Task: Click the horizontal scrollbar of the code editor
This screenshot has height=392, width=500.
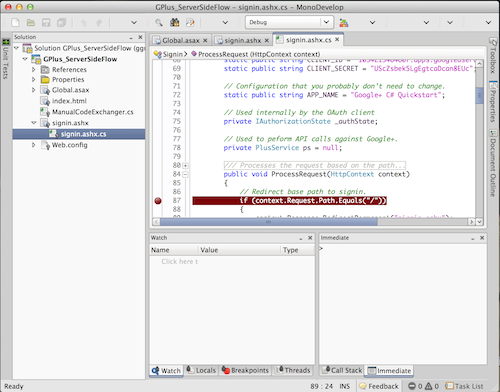Action: pyautogui.click(x=268, y=222)
